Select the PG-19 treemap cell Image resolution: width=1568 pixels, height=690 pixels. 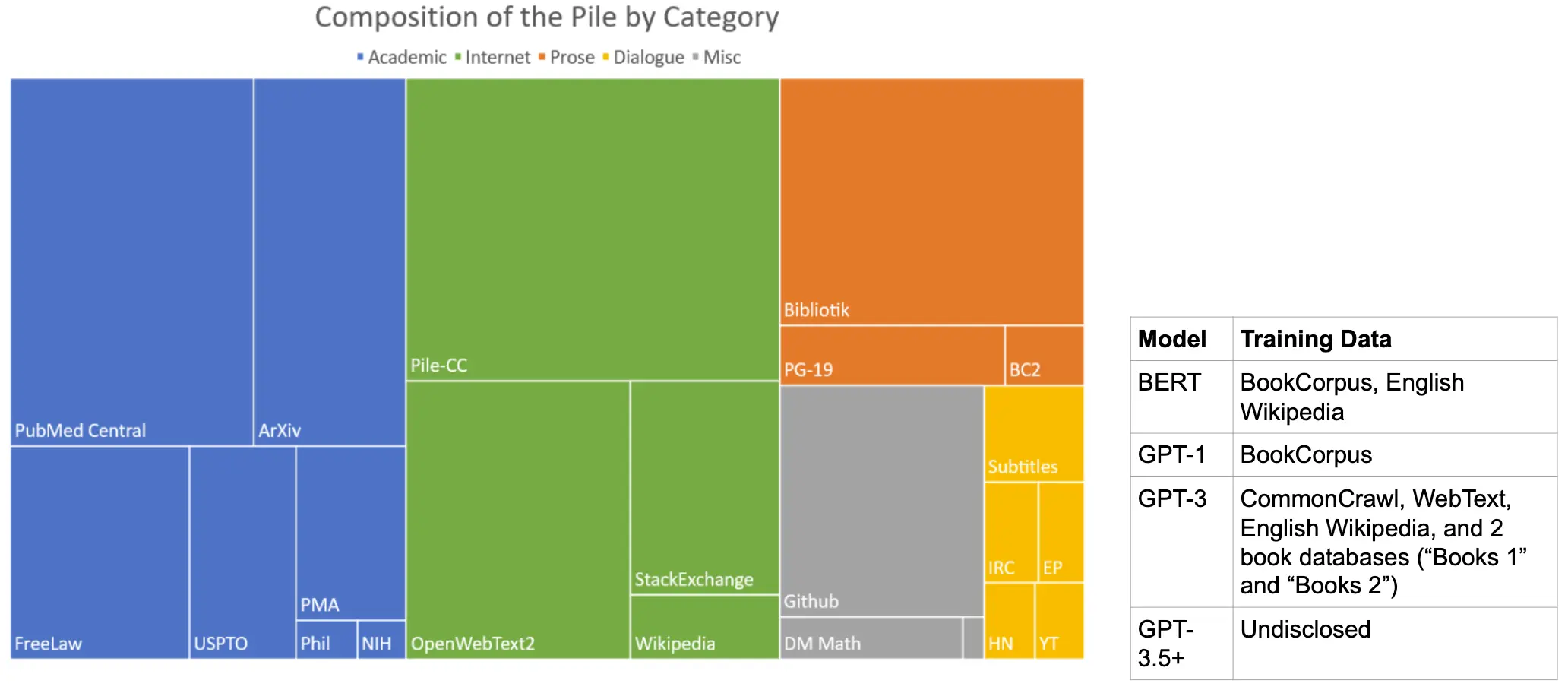click(x=893, y=356)
